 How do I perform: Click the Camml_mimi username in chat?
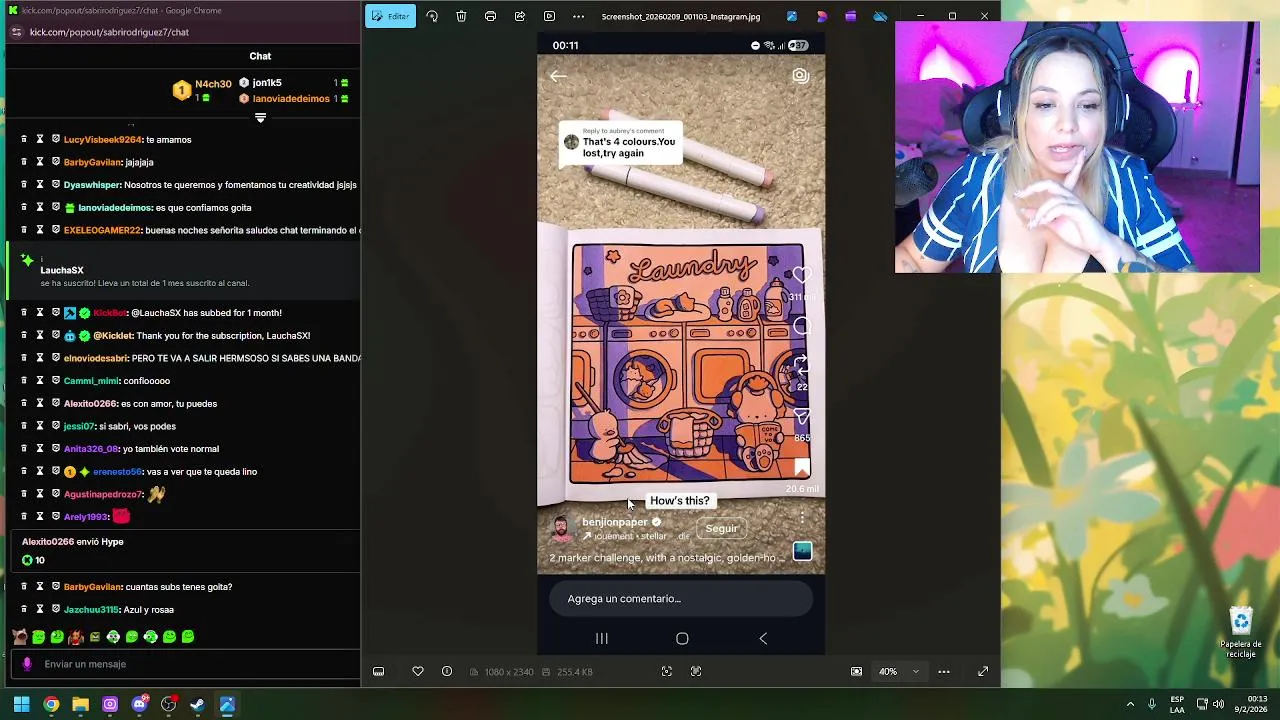coord(90,381)
